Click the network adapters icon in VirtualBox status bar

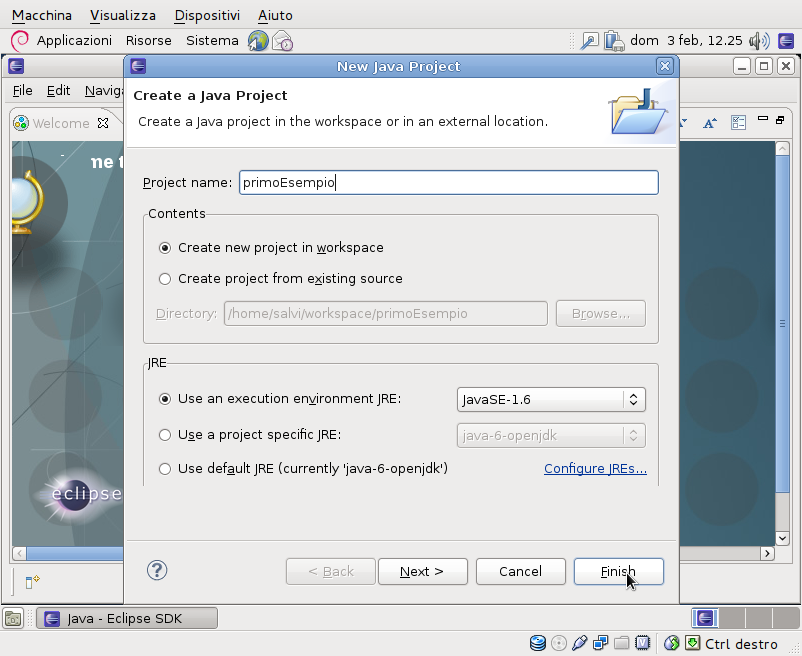(600, 643)
